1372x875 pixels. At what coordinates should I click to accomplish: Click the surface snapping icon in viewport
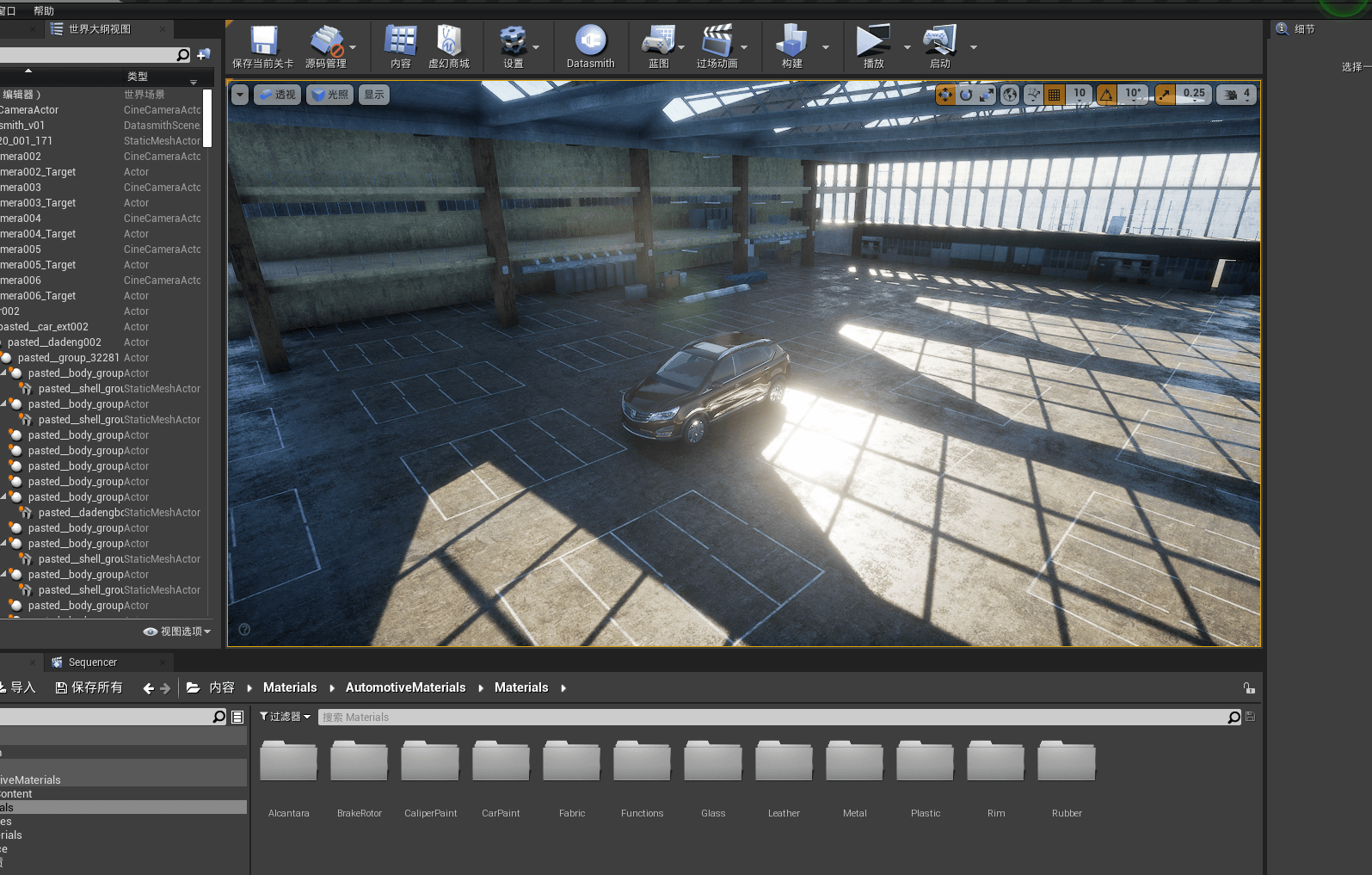[x=1034, y=95]
